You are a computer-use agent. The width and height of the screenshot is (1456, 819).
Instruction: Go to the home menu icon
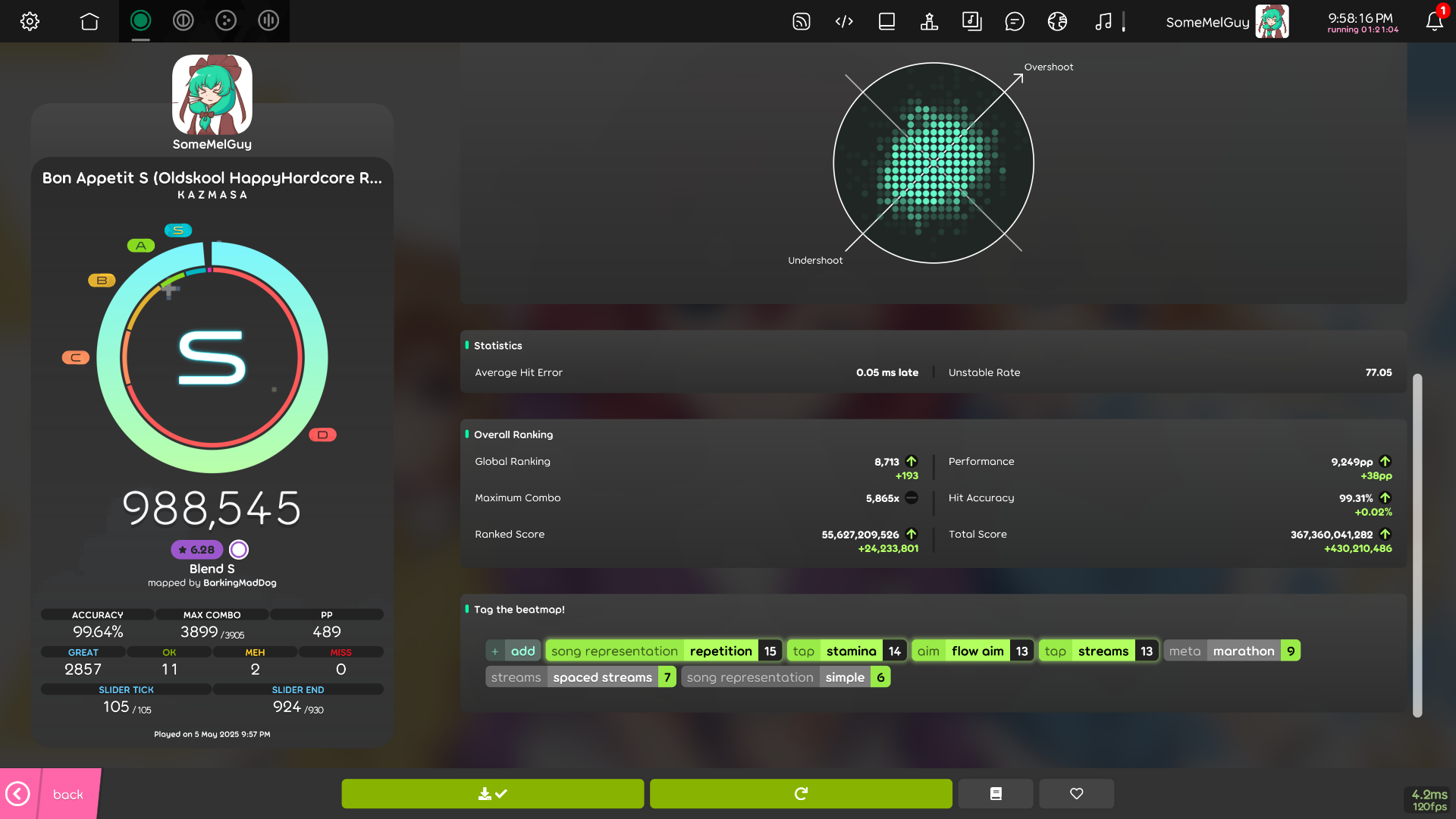pyautogui.click(x=89, y=21)
